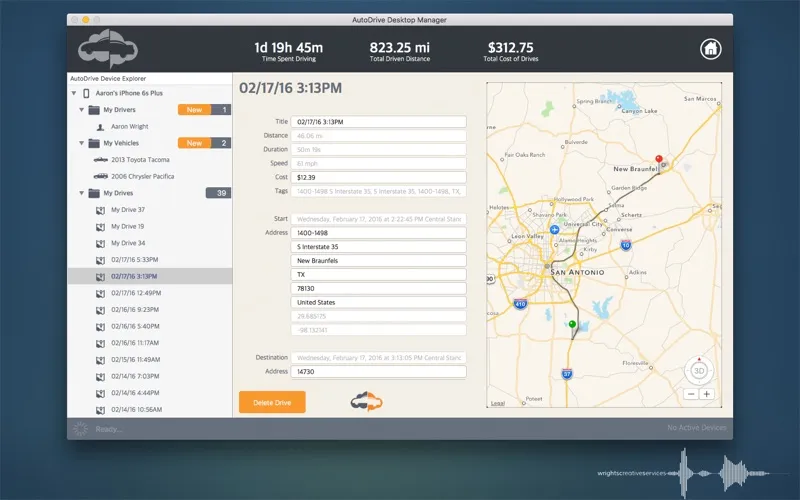Click the map icon beside 02/16/16 9:23PM

point(101,310)
